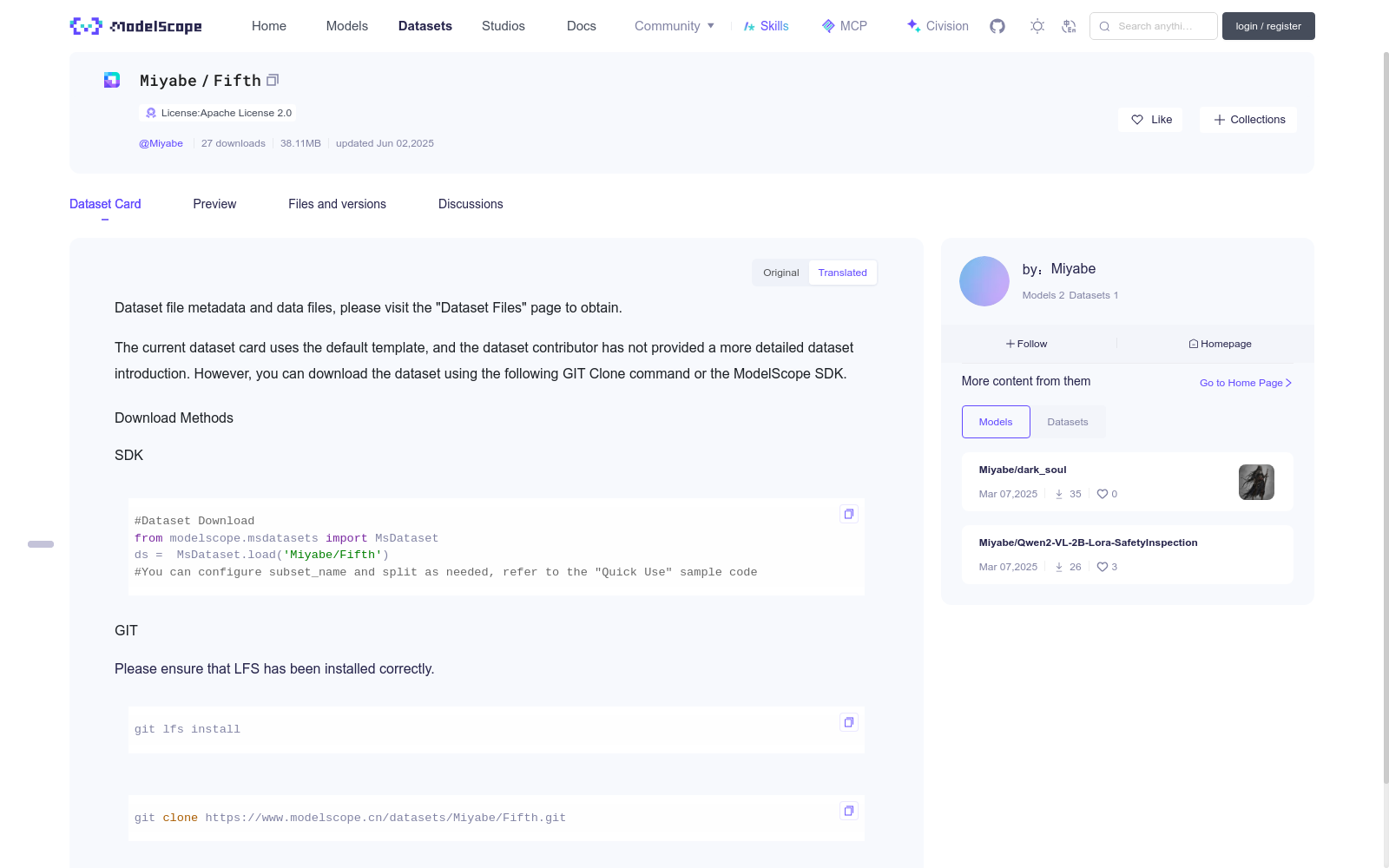Open Civision from navbar
1389x868 pixels.
[938, 26]
